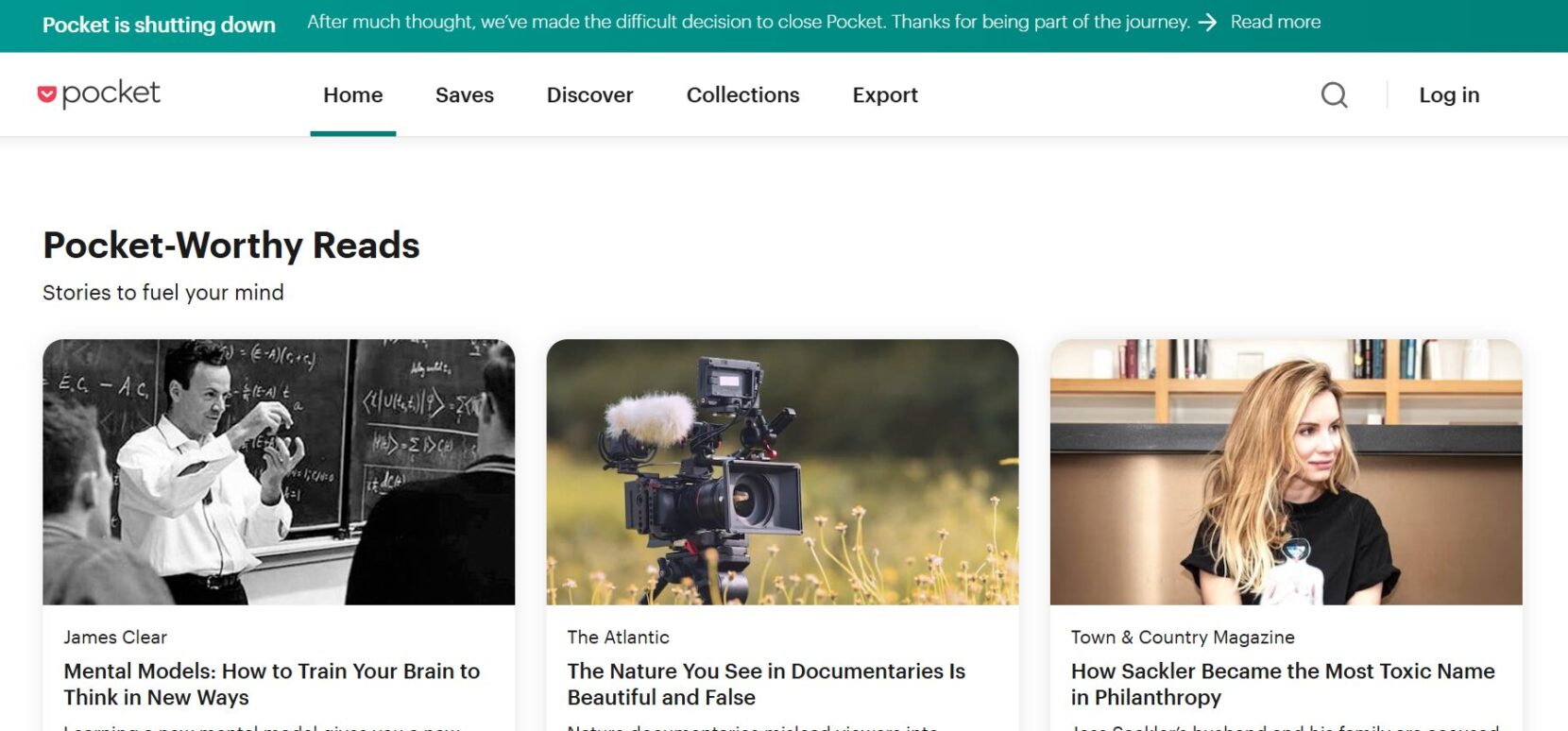Open the Collections menu item
1568x731 pixels.
pyautogui.click(x=743, y=94)
